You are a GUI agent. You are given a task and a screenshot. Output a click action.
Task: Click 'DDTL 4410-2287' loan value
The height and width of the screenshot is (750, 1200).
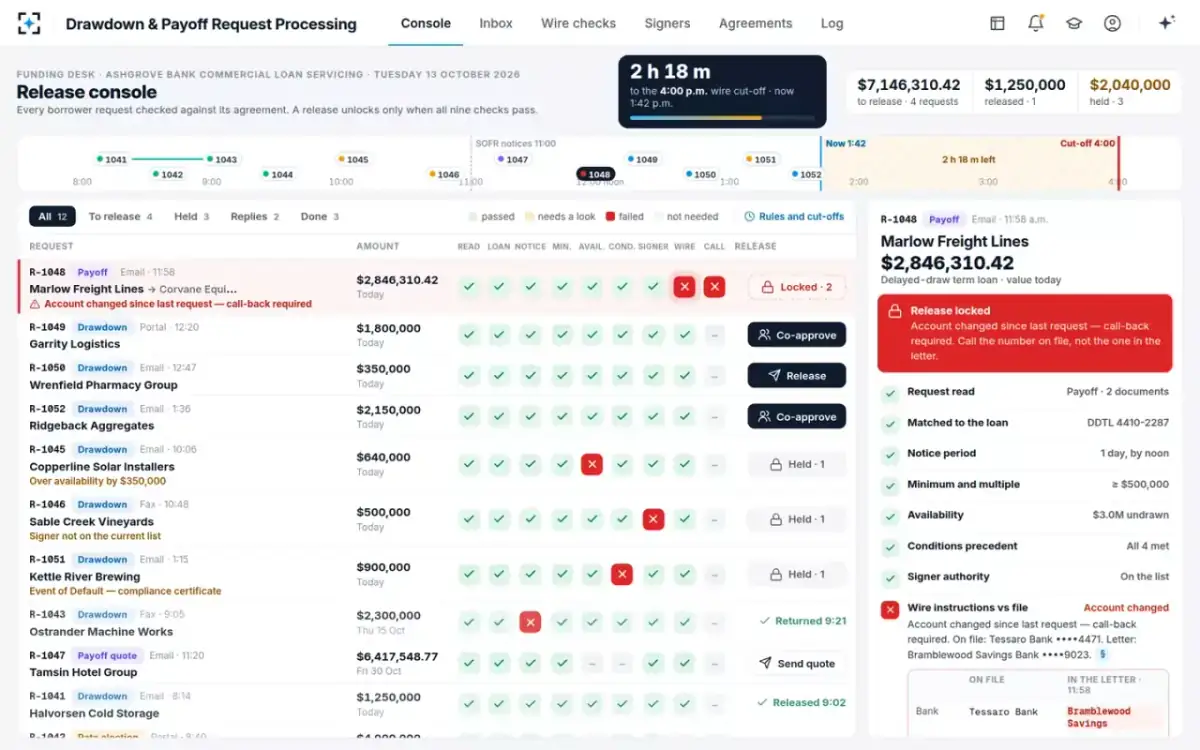point(1127,423)
